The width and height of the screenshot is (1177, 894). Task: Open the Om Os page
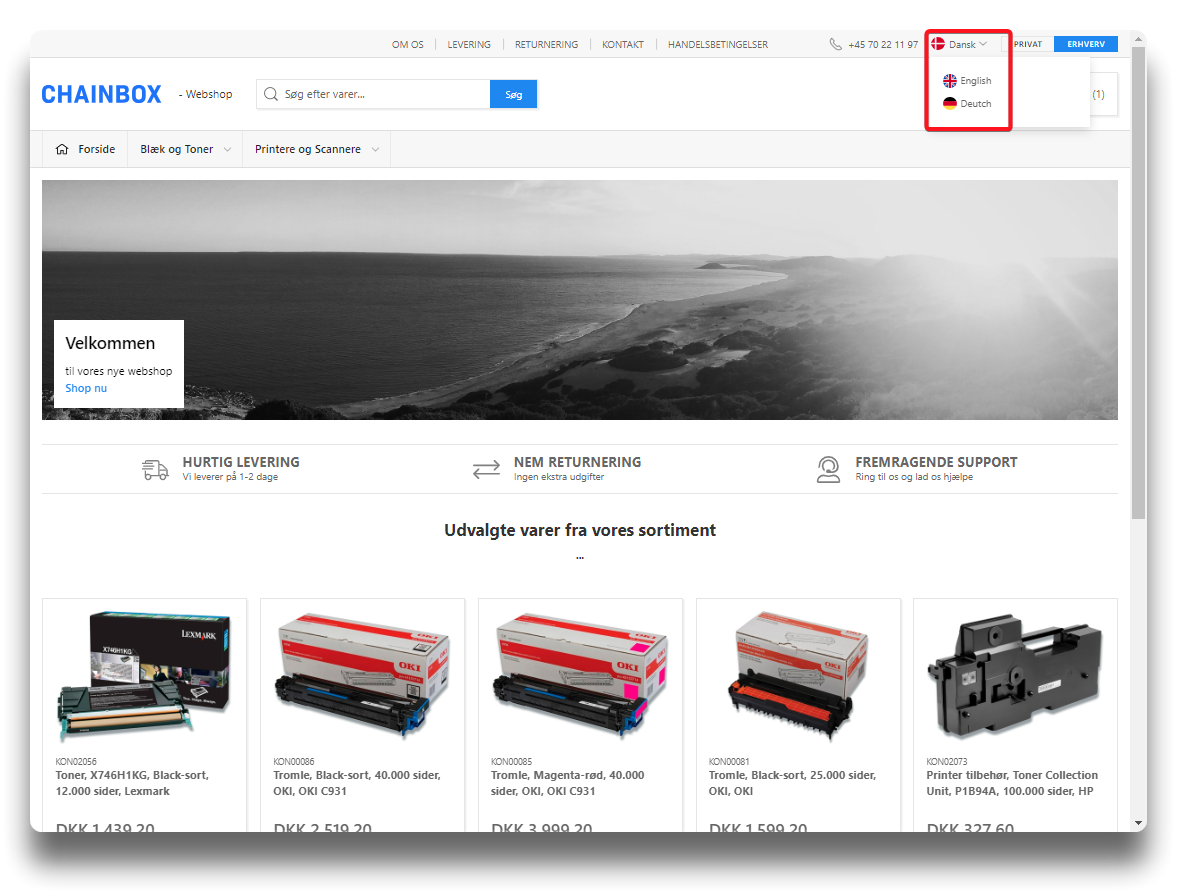pyautogui.click(x=407, y=44)
